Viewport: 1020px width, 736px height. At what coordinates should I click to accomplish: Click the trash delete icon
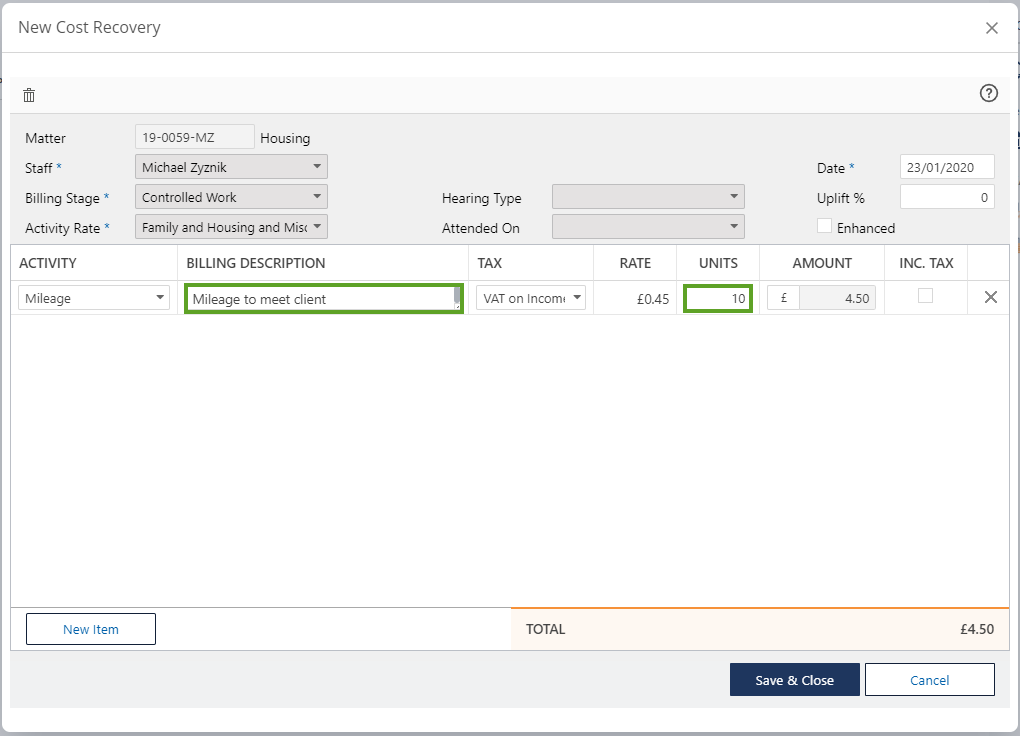[x=29, y=95]
